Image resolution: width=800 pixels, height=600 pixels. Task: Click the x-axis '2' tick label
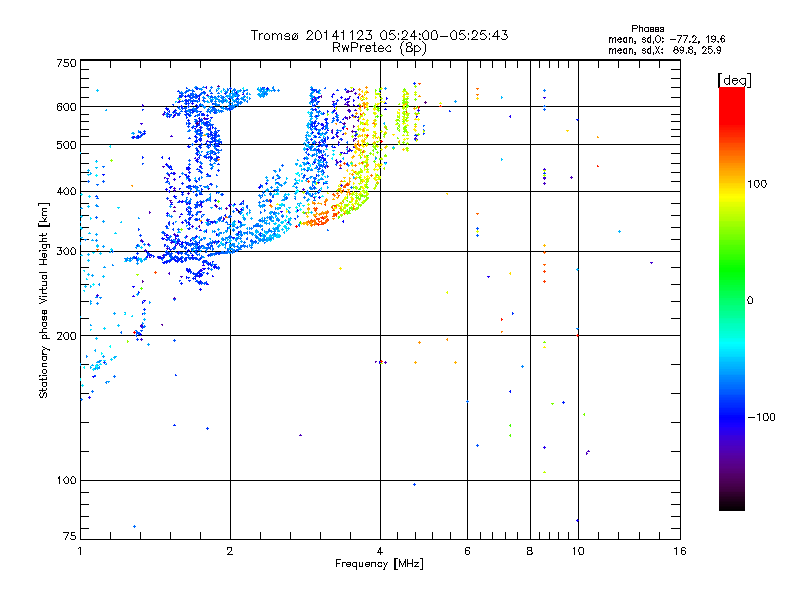230,551
